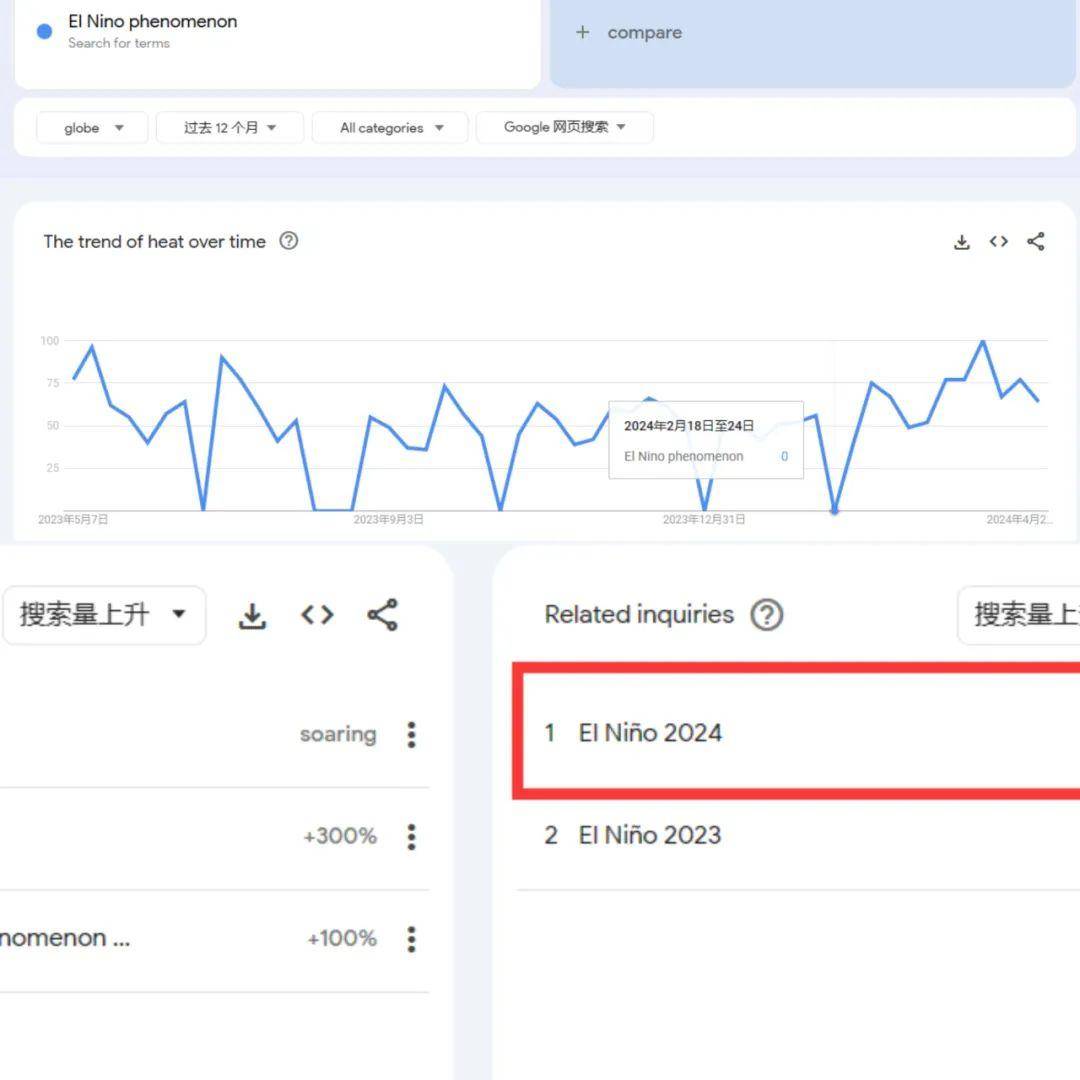
Task: Click the tooltip showing 2024年2月18日至24日 data
Action: (x=705, y=440)
